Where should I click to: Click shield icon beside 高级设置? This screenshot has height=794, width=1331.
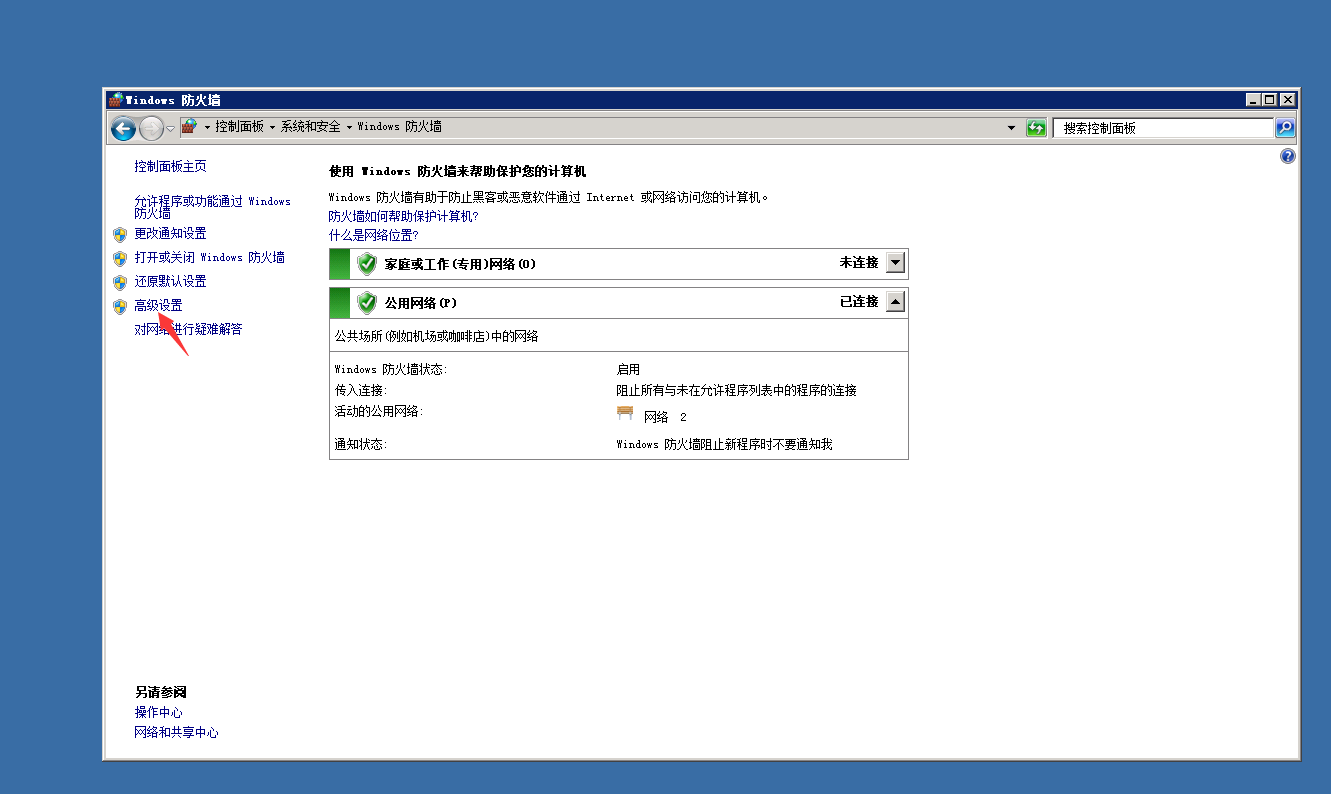click(120, 306)
